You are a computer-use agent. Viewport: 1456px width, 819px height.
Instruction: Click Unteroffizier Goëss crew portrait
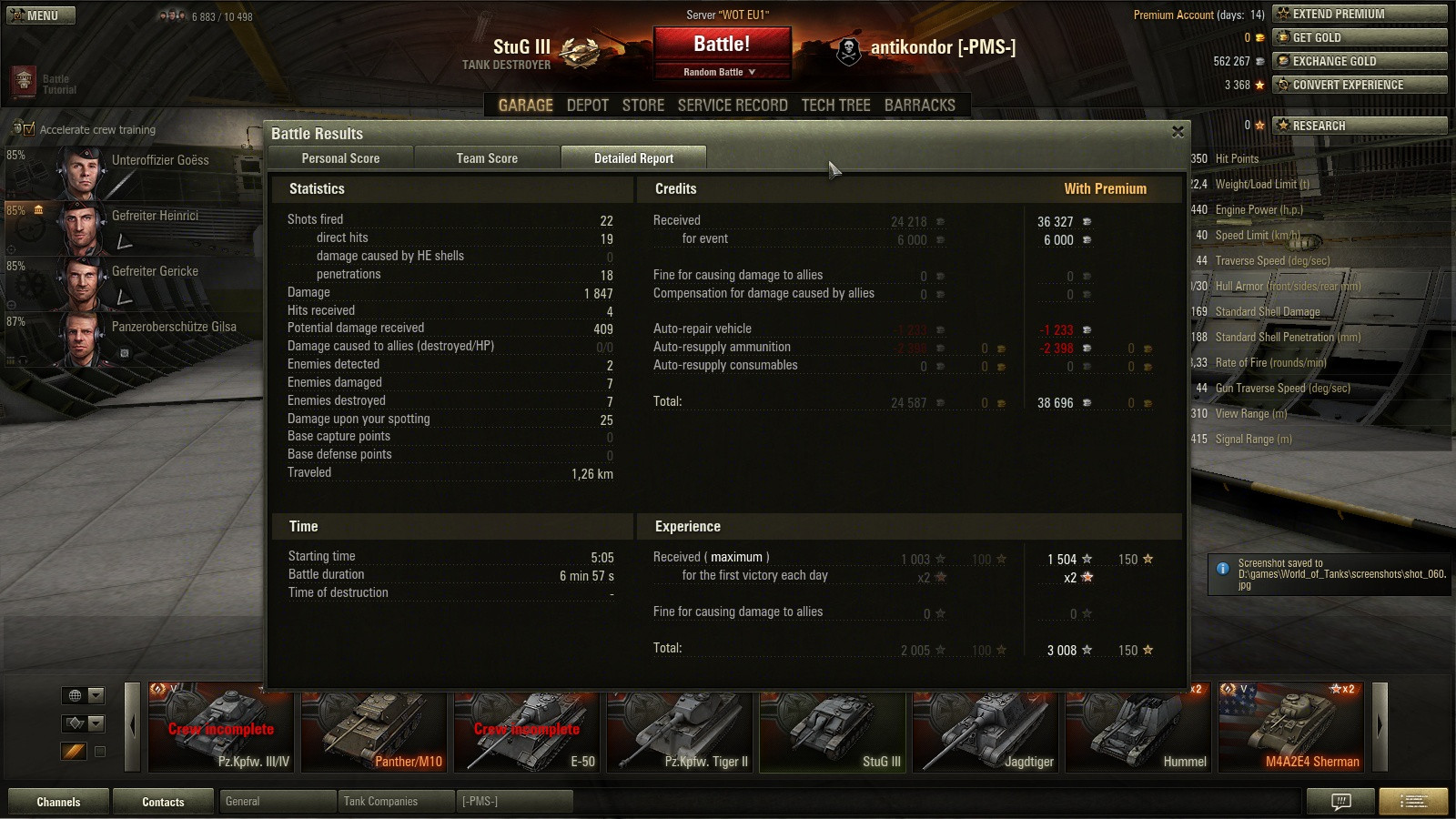[x=82, y=171]
